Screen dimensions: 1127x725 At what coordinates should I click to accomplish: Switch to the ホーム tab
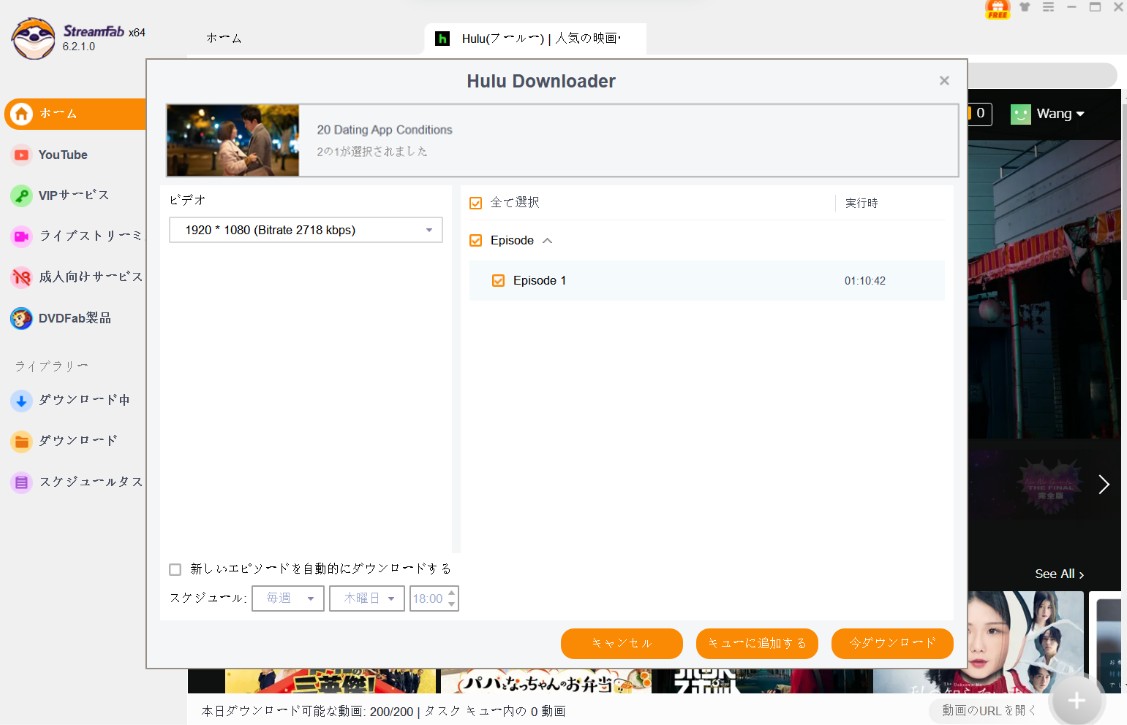pos(224,38)
